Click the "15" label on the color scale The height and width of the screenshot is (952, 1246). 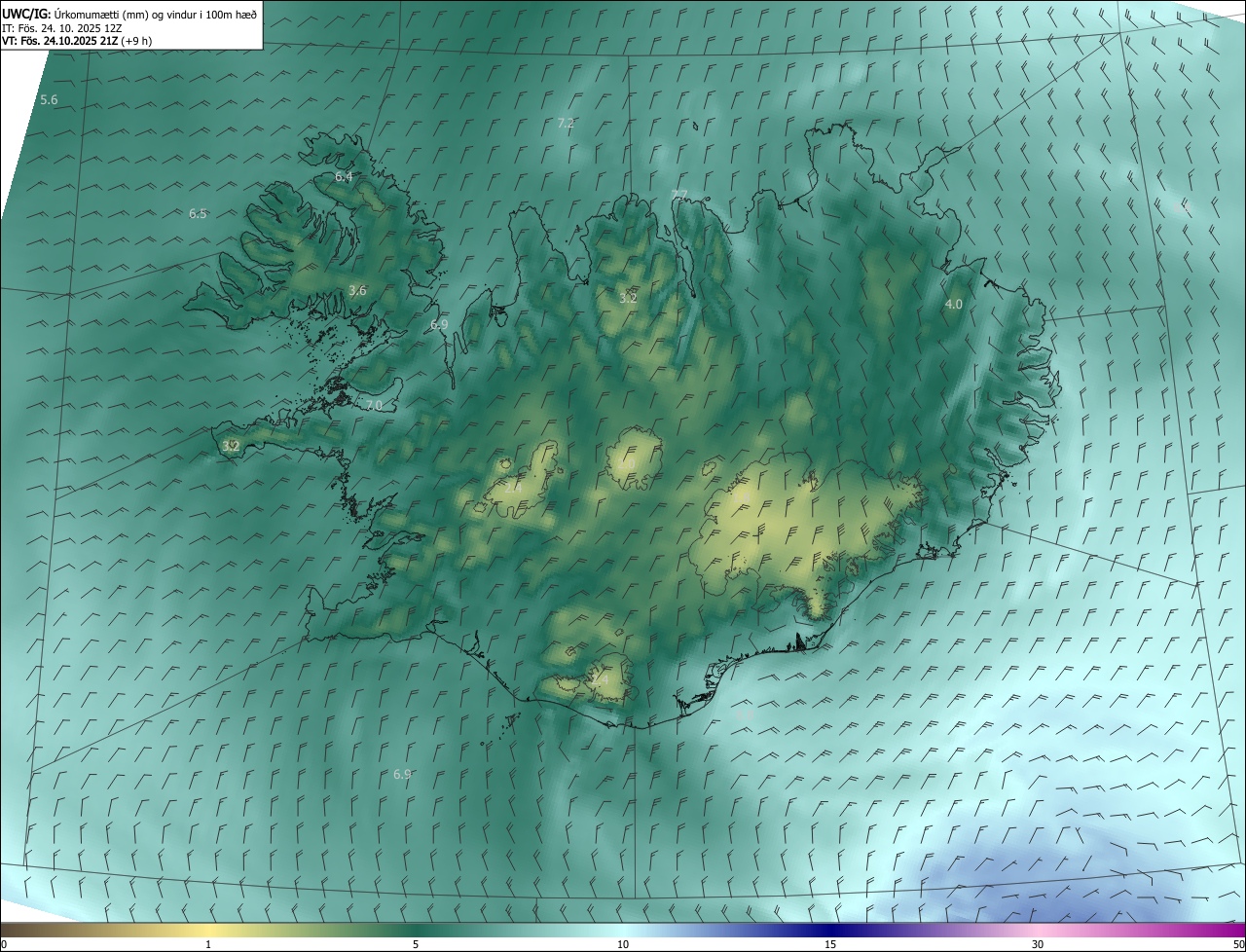[830, 944]
